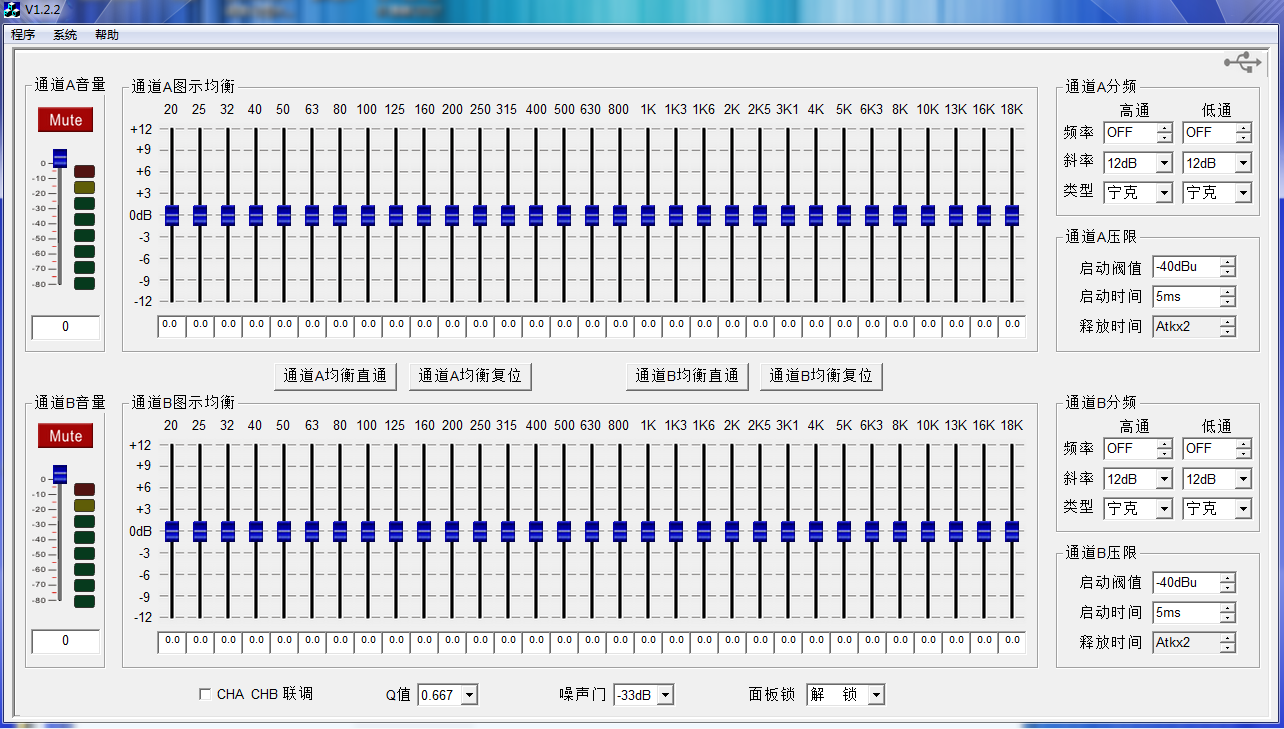The height and width of the screenshot is (729, 1284).
Task: Click channel A volume value field
Action: 66,327
